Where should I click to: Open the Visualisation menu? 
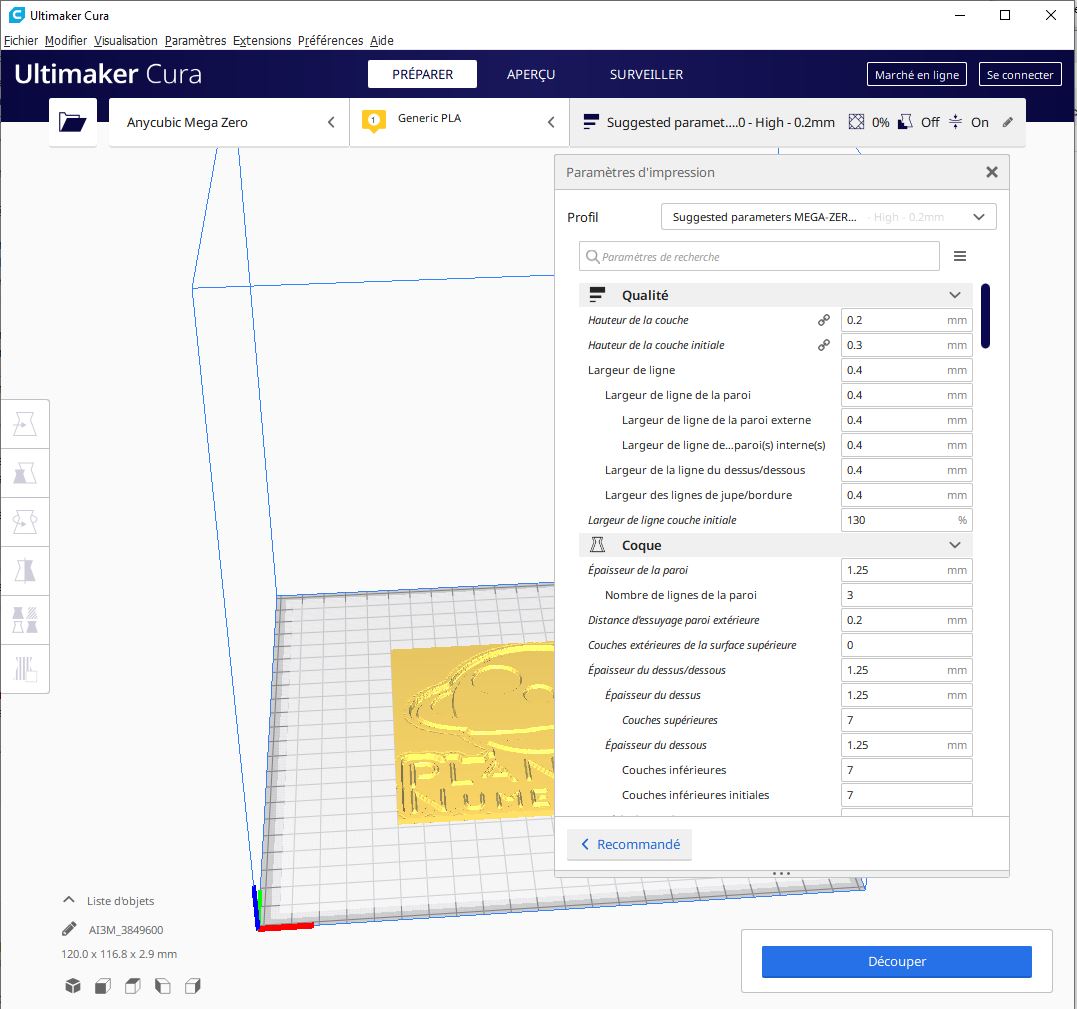pyautogui.click(x=126, y=41)
